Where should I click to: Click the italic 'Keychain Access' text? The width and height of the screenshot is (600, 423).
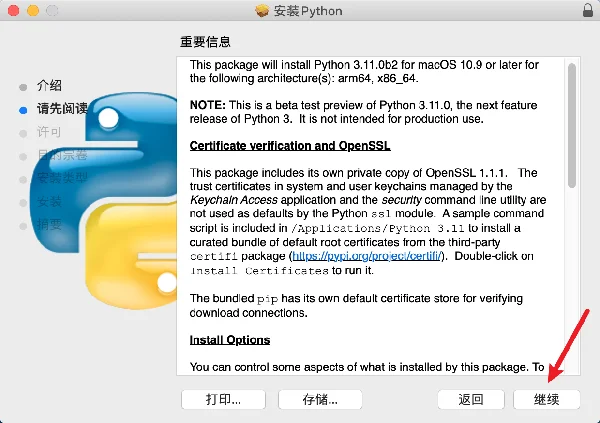[234, 200]
